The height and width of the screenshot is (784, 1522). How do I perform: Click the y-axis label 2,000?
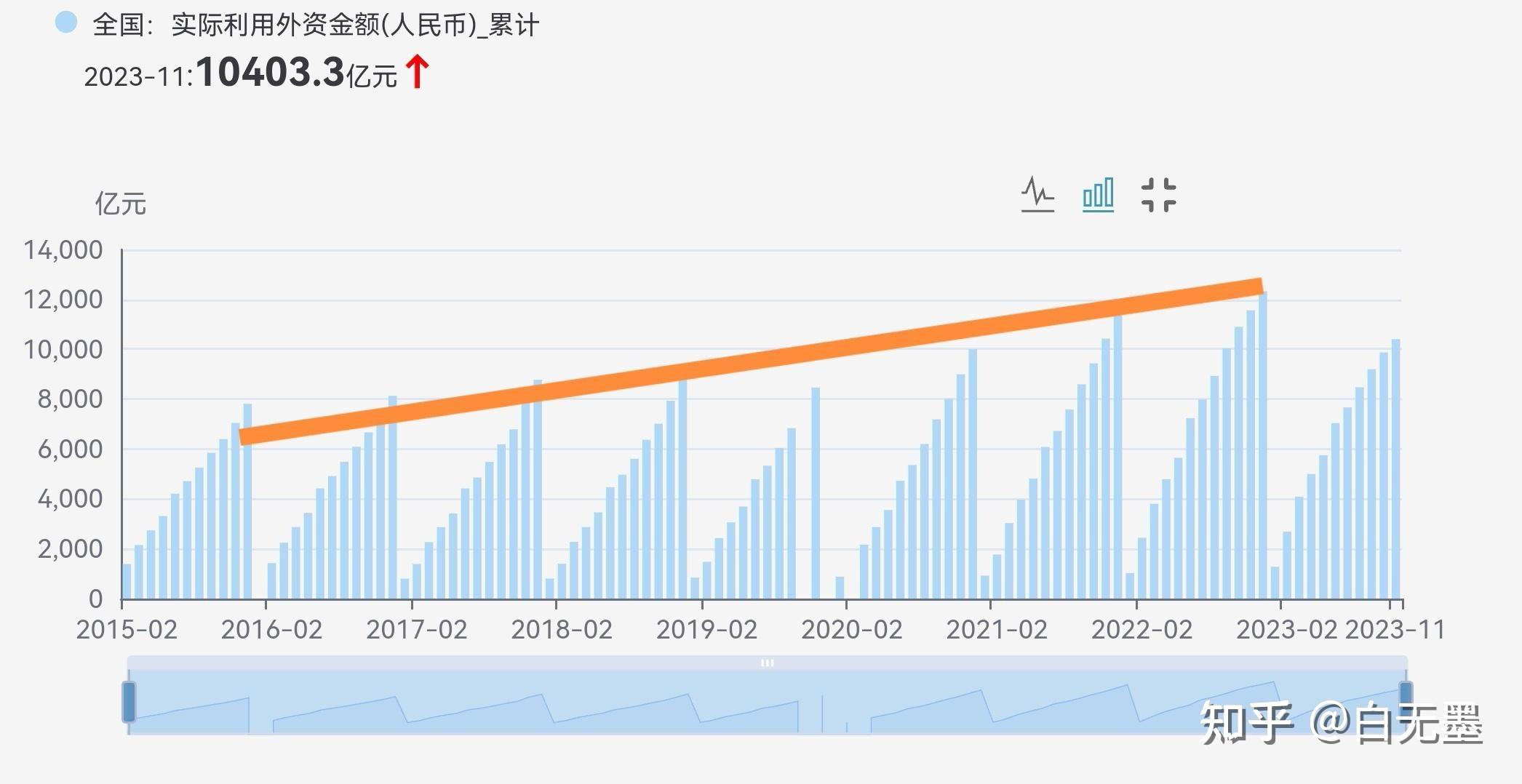point(70,549)
